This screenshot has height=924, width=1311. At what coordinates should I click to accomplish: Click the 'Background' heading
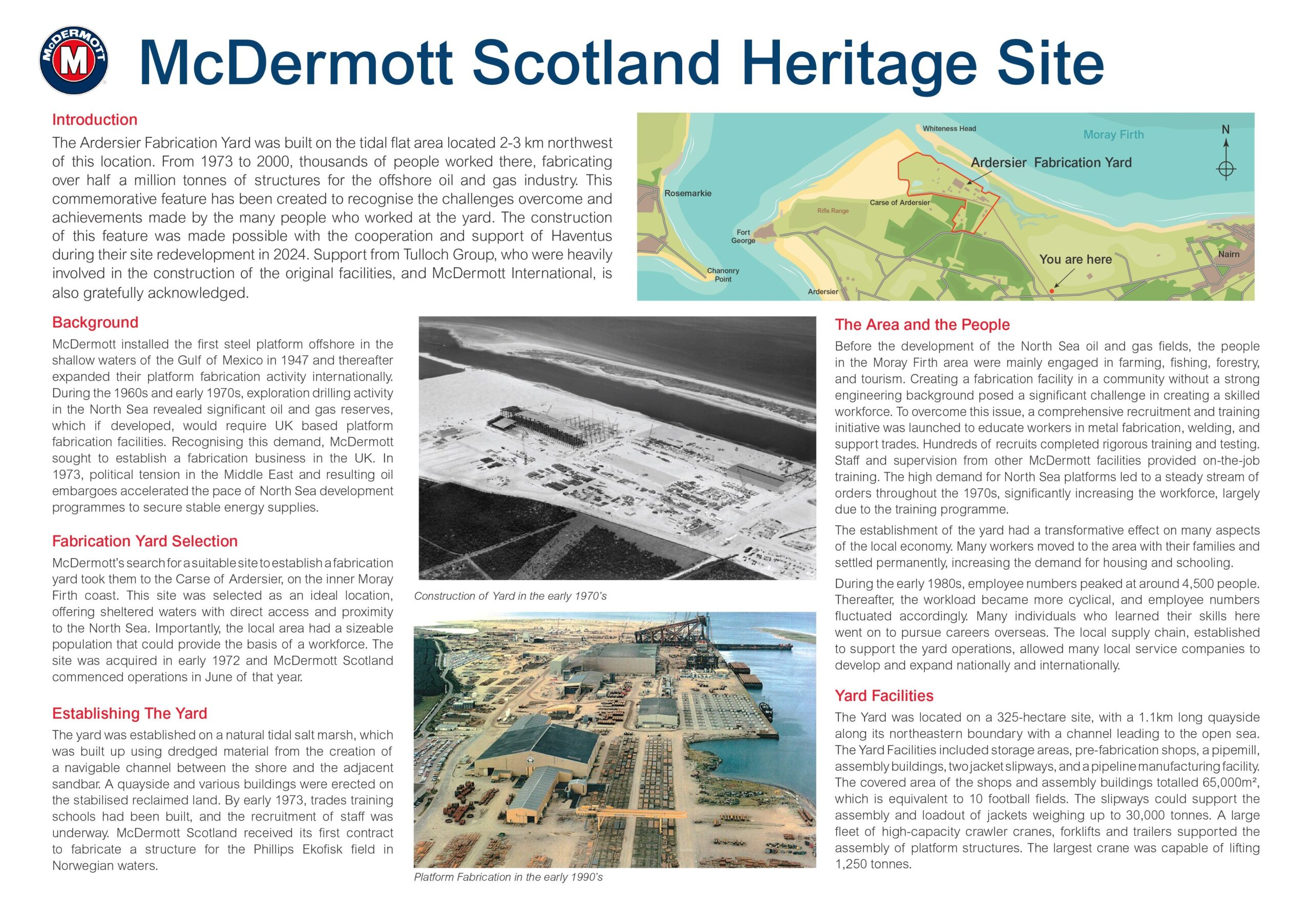(x=95, y=323)
